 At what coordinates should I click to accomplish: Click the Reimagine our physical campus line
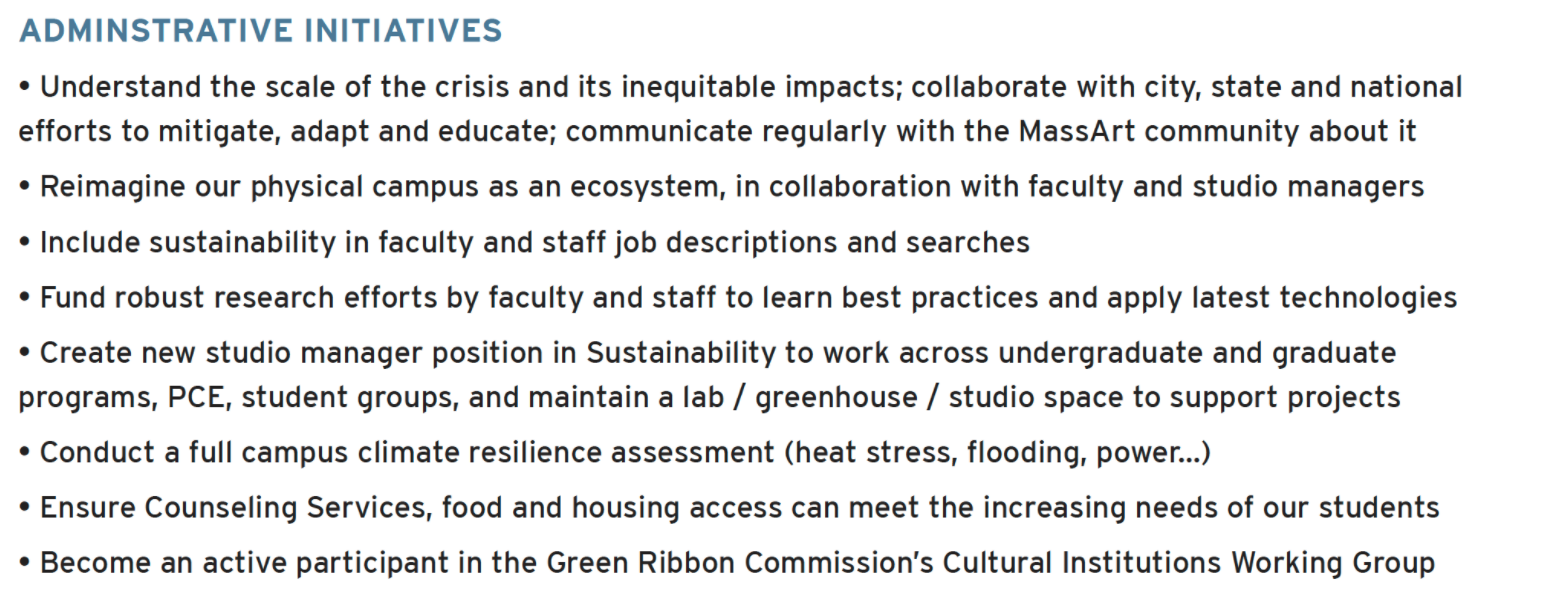click(721, 187)
